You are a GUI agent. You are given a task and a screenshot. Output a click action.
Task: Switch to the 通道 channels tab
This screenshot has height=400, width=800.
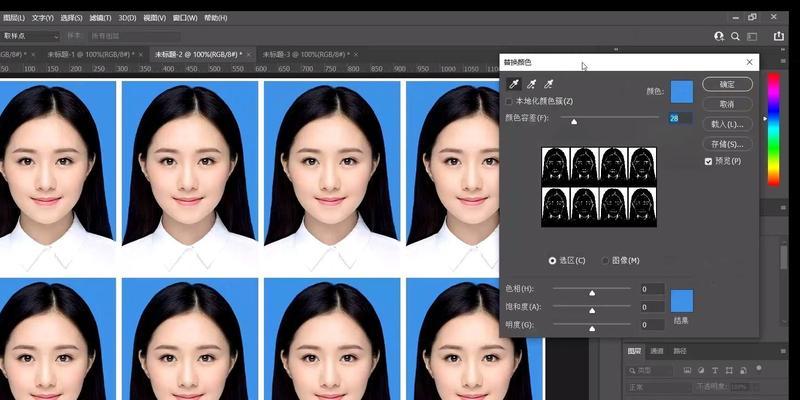657,351
